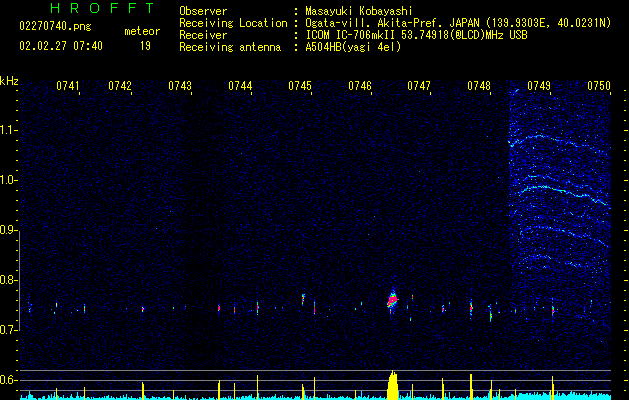Click the 0.9 frequency axis label
This screenshot has height=400, width=629.
tap(7, 230)
